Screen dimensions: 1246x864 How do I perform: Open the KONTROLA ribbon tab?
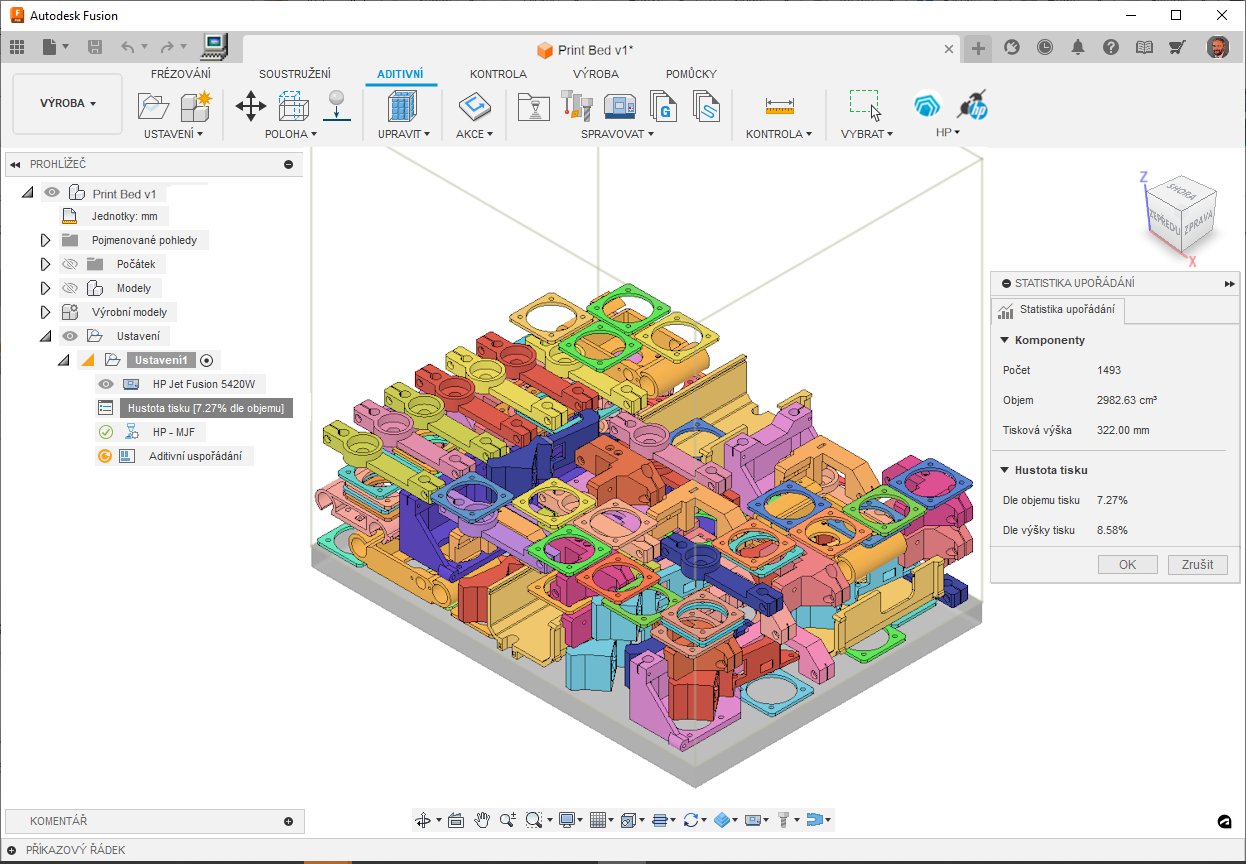point(498,74)
